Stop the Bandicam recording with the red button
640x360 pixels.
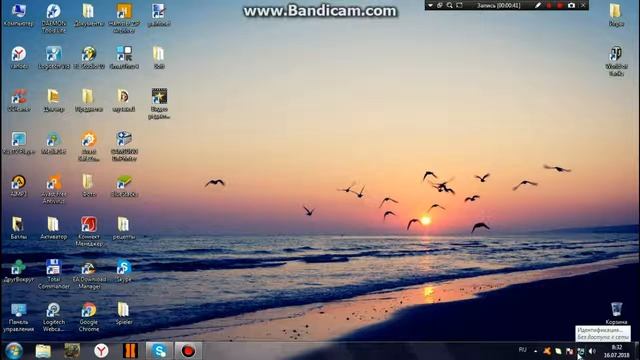pyautogui.click(x=560, y=5)
